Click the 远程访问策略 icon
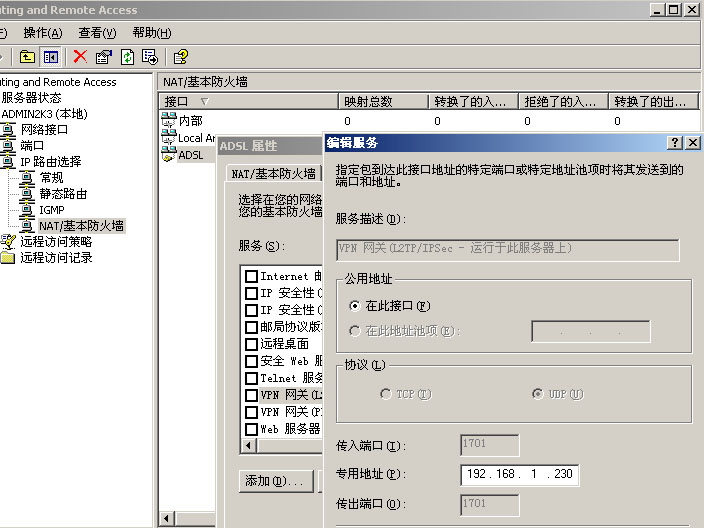This screenshot has width=704, height=528. pyautogui.click(x=8, y=242)
